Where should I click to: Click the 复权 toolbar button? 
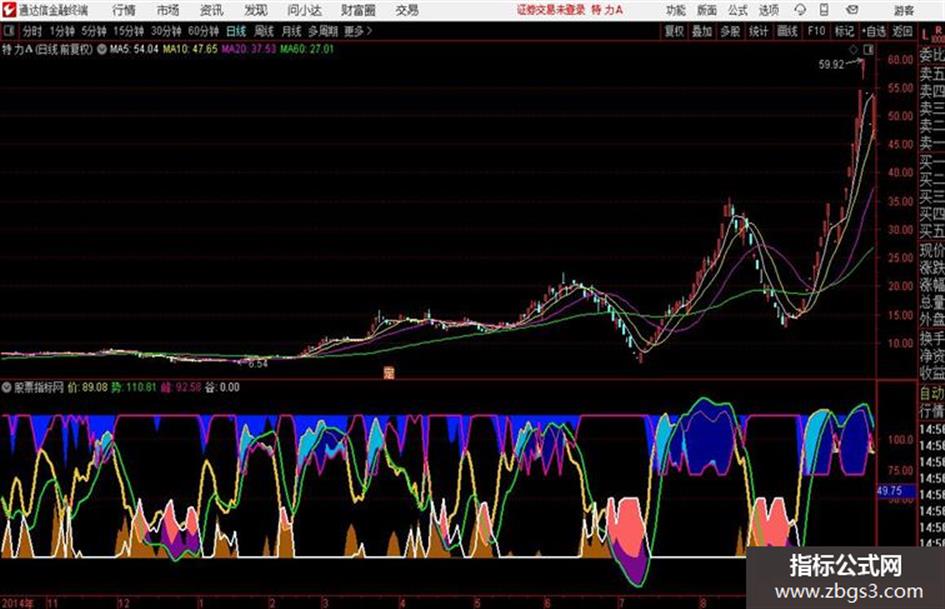[674, 31]
